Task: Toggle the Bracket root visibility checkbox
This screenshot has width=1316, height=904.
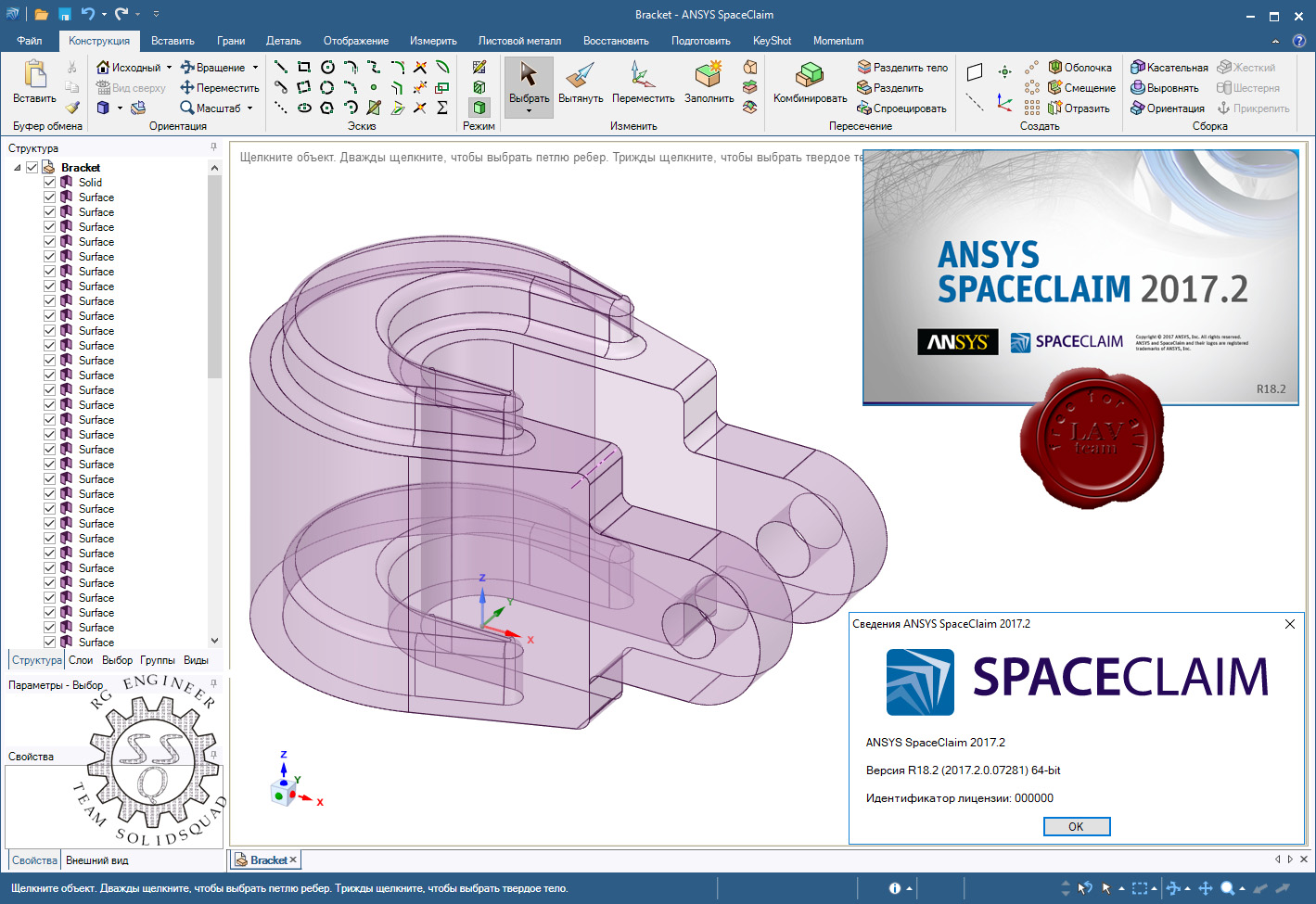Action: 32,167
